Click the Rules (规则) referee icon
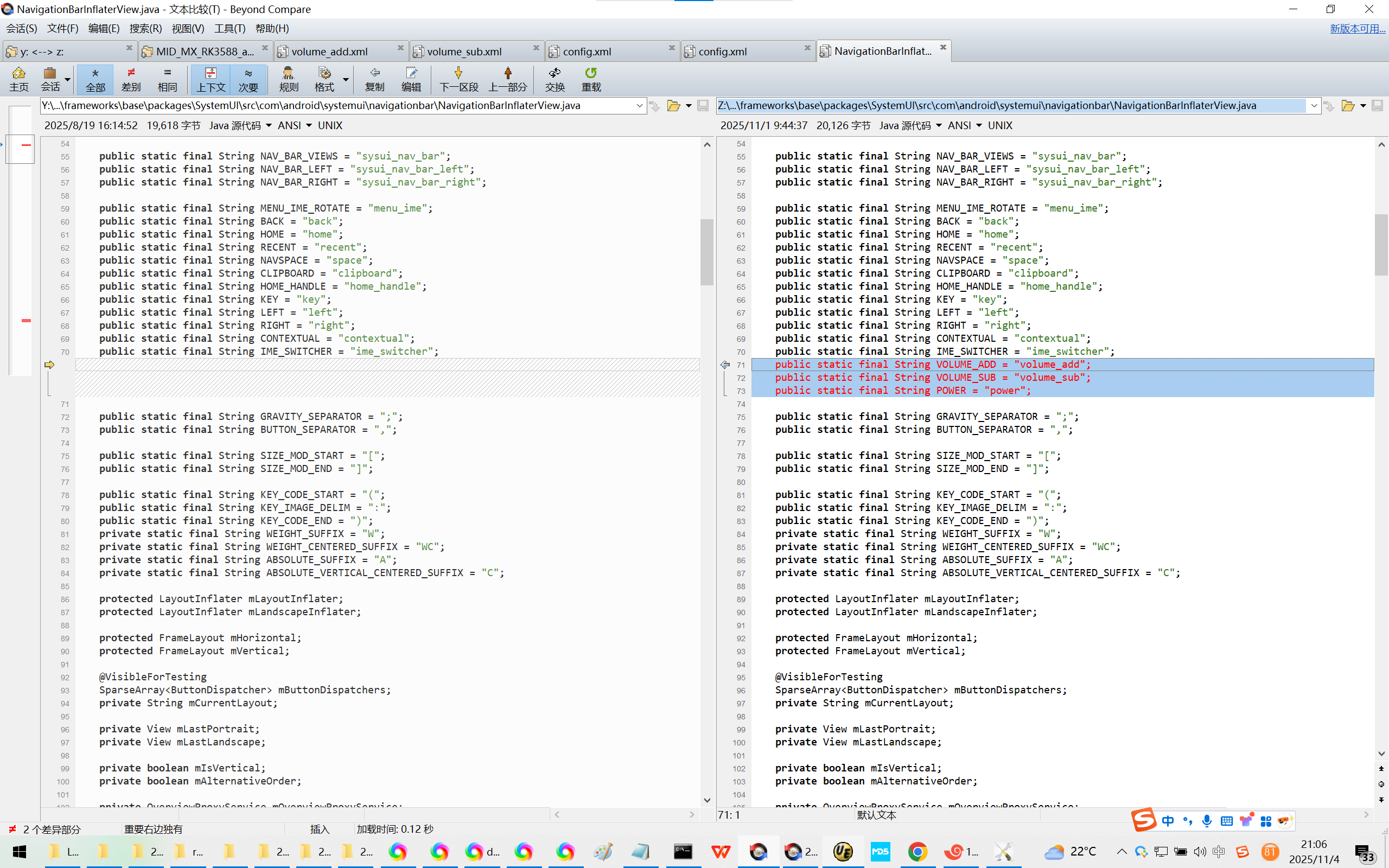1389x868 pixels. coord(288,79)
